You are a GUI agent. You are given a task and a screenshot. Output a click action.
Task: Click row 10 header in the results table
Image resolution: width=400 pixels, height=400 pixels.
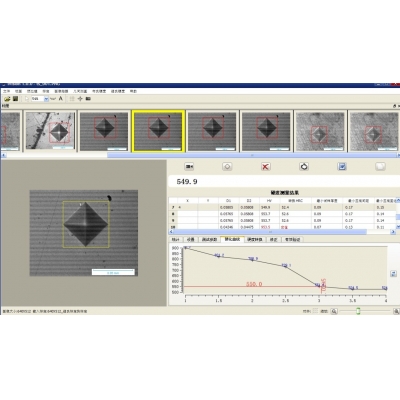point(173,227)
